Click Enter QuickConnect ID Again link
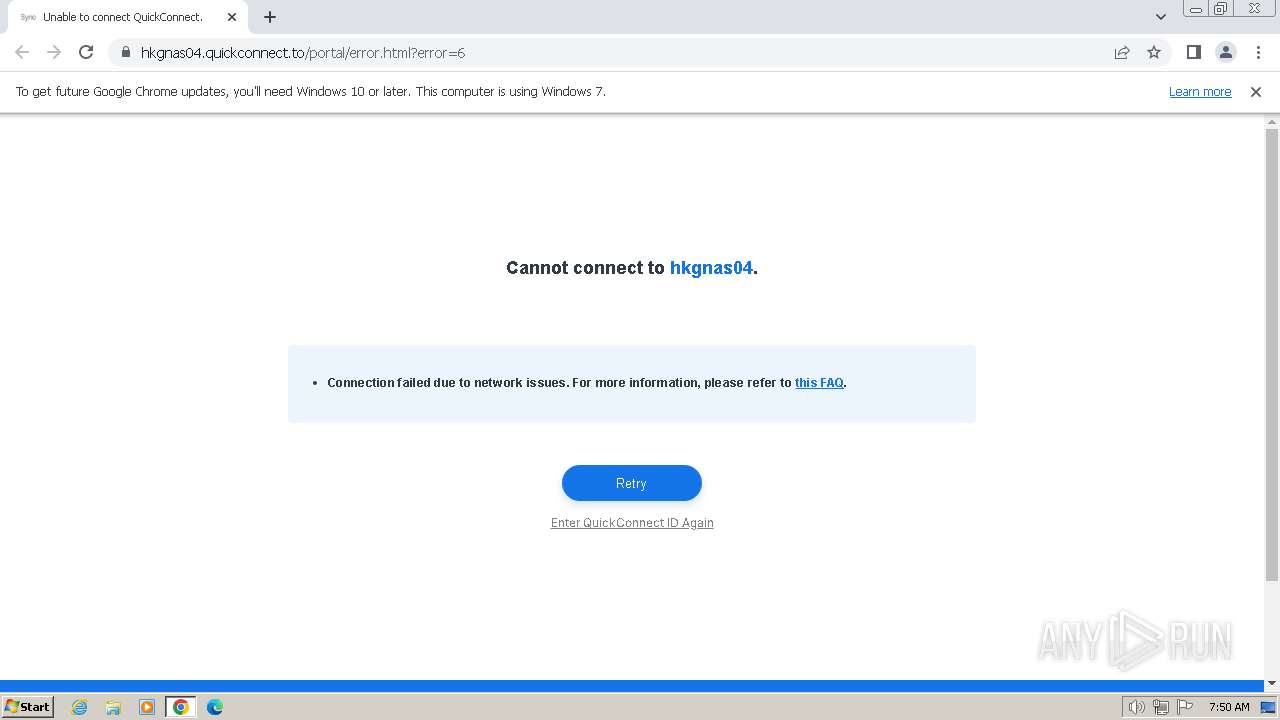 [x=632, y=522]
